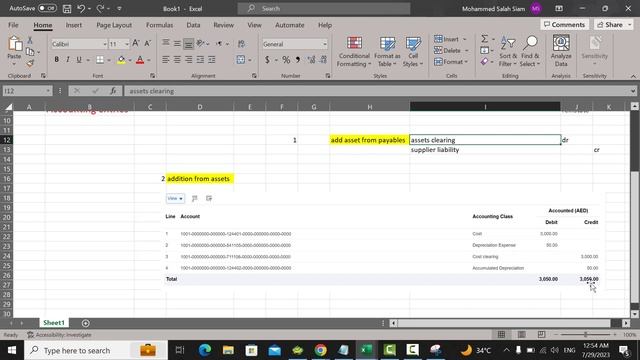Align text to the left
The height and width of the screenshot is (360, 640).
165,60
